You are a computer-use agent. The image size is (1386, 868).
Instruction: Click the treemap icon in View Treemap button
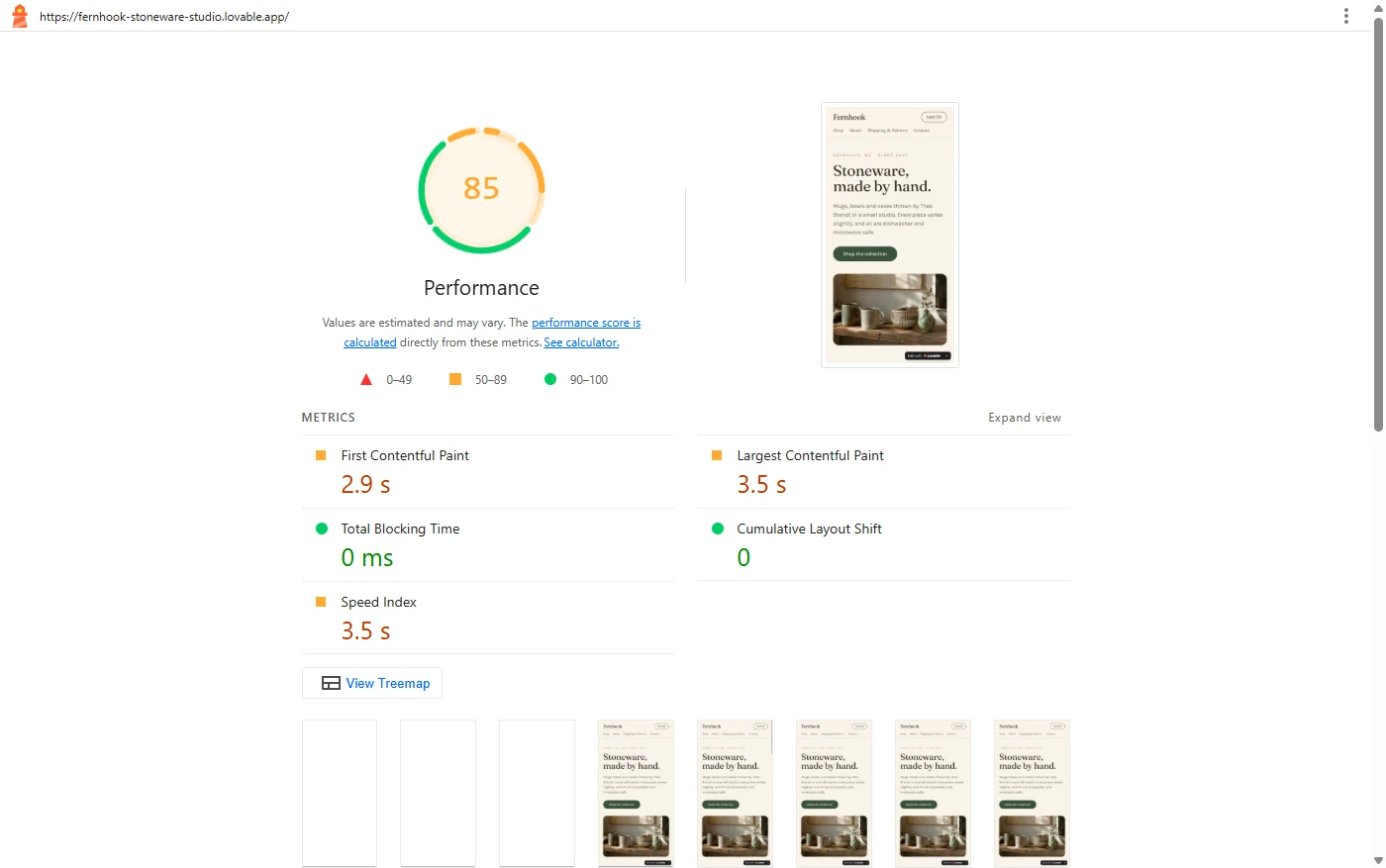[x=331, y=683]
